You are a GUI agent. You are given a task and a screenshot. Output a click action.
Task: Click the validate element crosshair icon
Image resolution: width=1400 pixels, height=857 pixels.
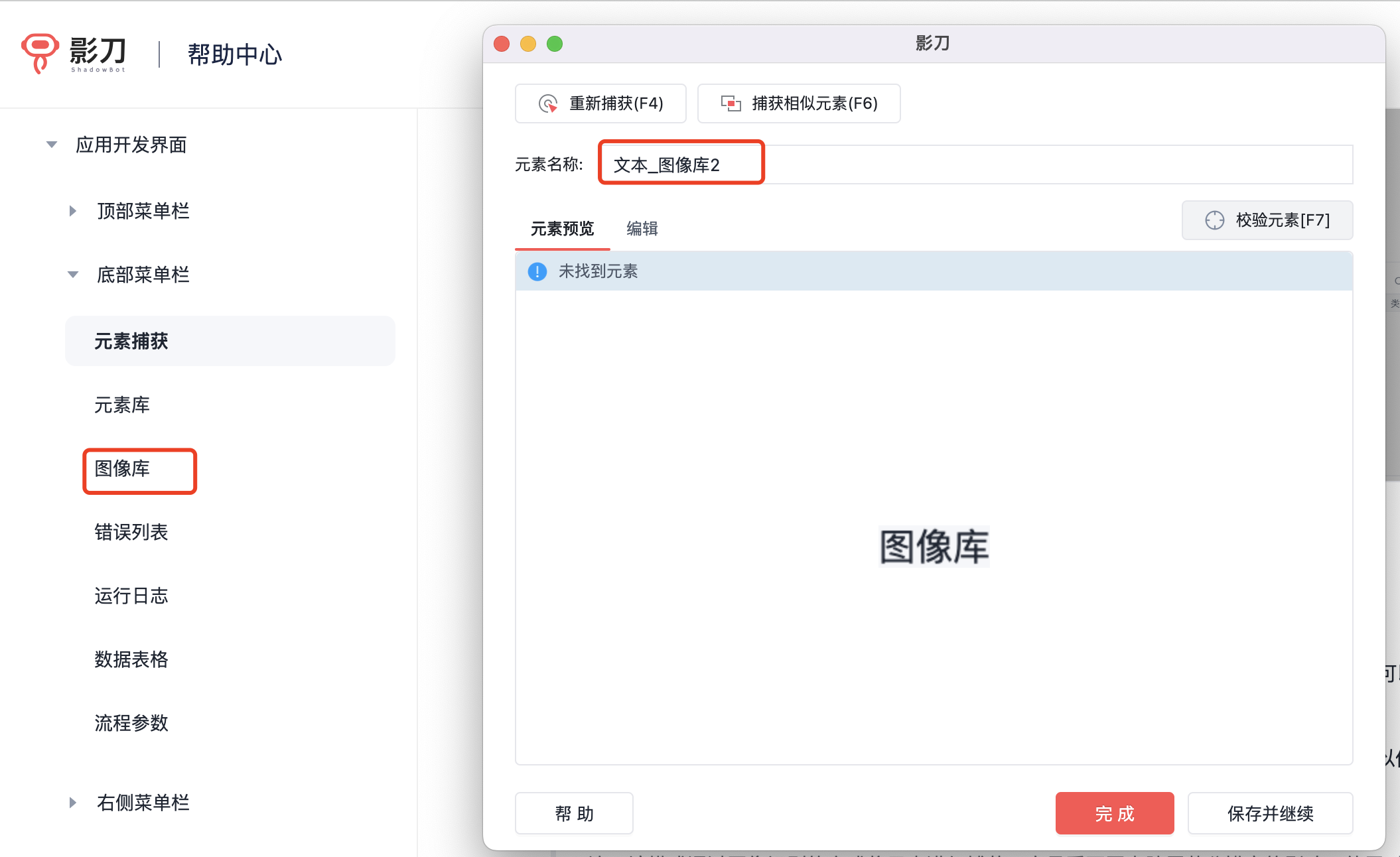(x=1214, y=220)
